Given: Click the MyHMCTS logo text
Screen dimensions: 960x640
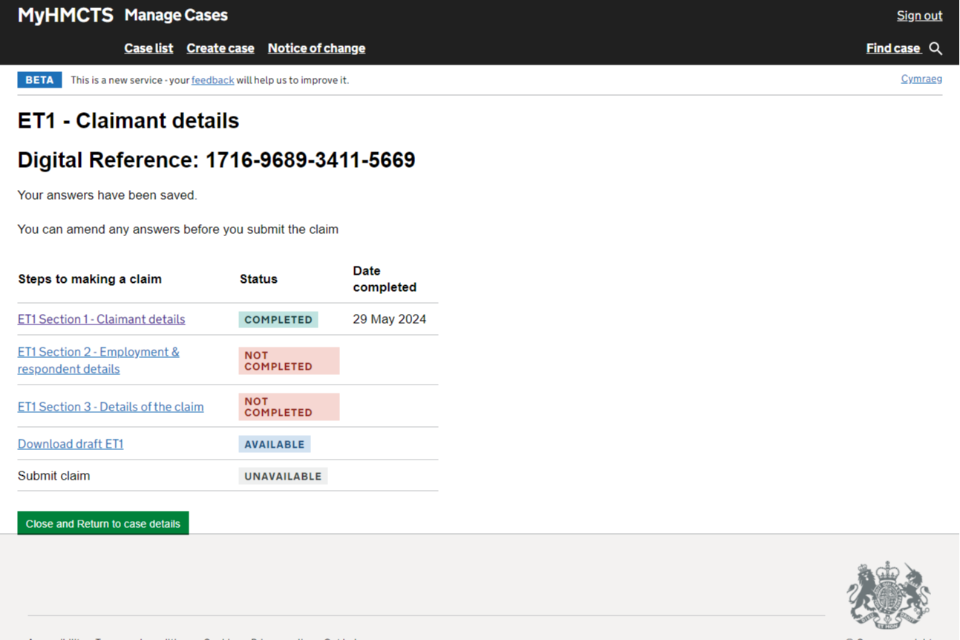Looking at the screenshot, I should [x=65, y=15].
